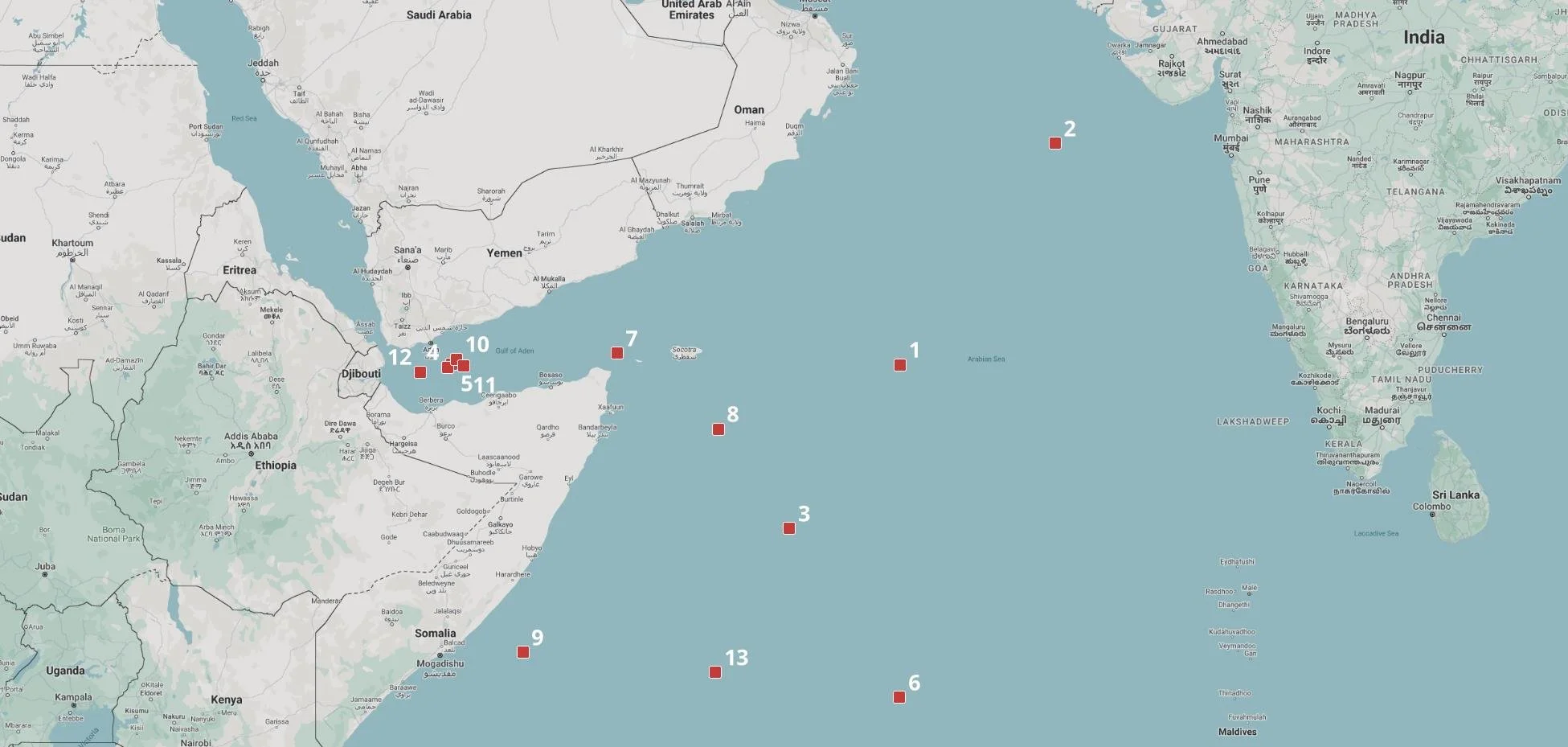This screenshot has height=747, width=1568.
Task: Open red marker number 7 near Socotra
Action: coord(617,353)
